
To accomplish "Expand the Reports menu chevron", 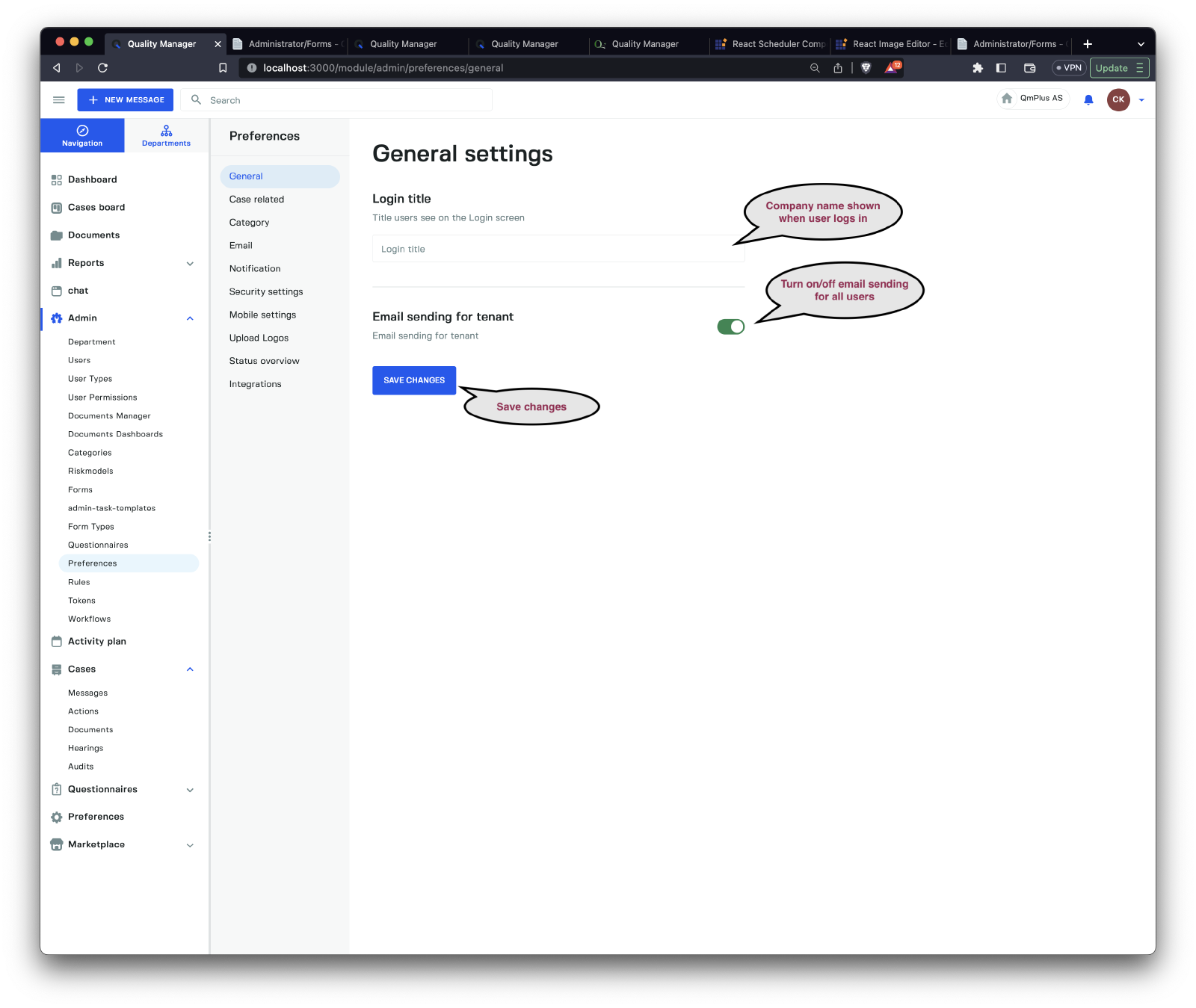I will tap(190, 264).
